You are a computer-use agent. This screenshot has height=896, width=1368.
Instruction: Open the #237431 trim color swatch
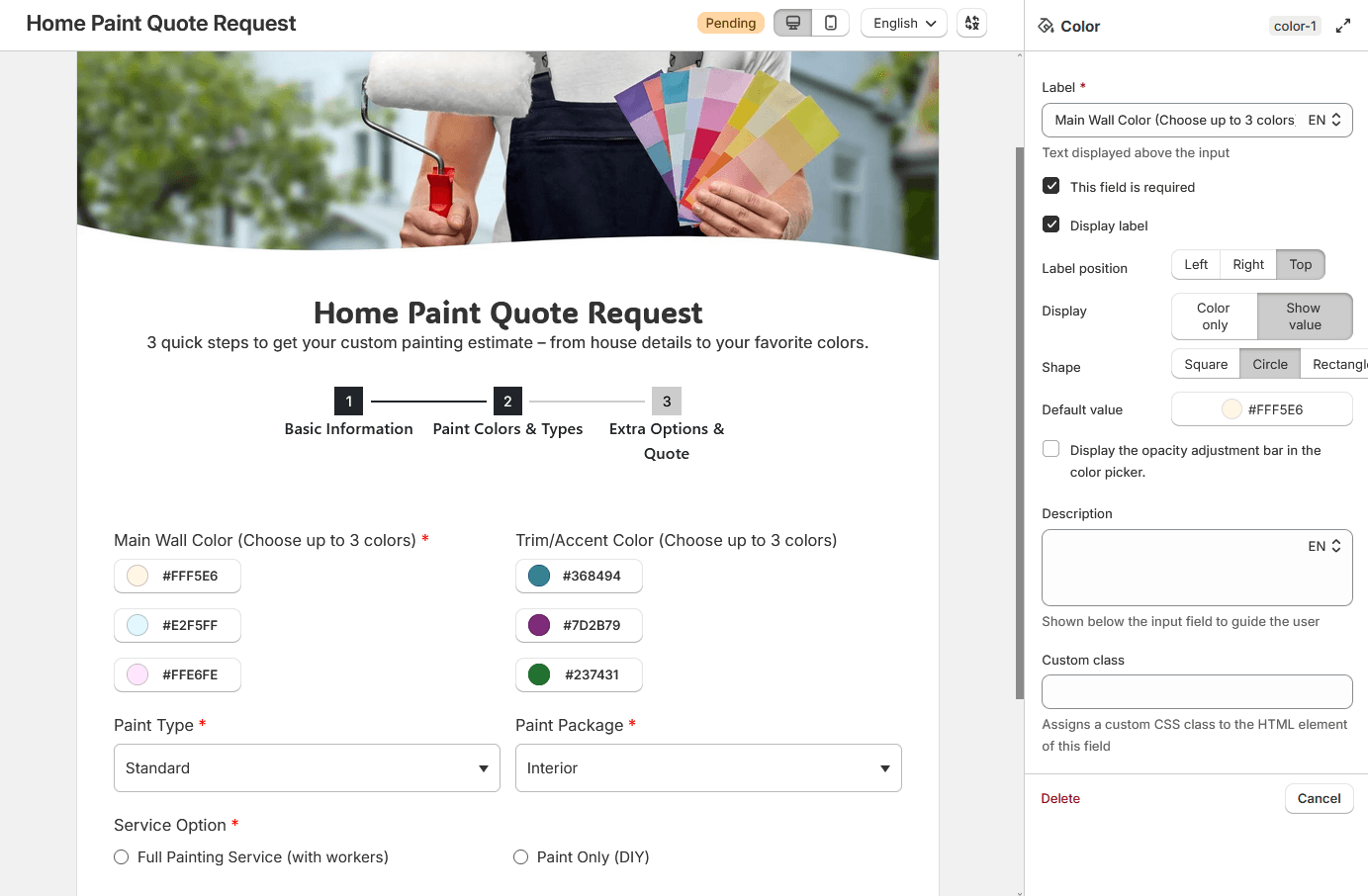tap(579, 674)
